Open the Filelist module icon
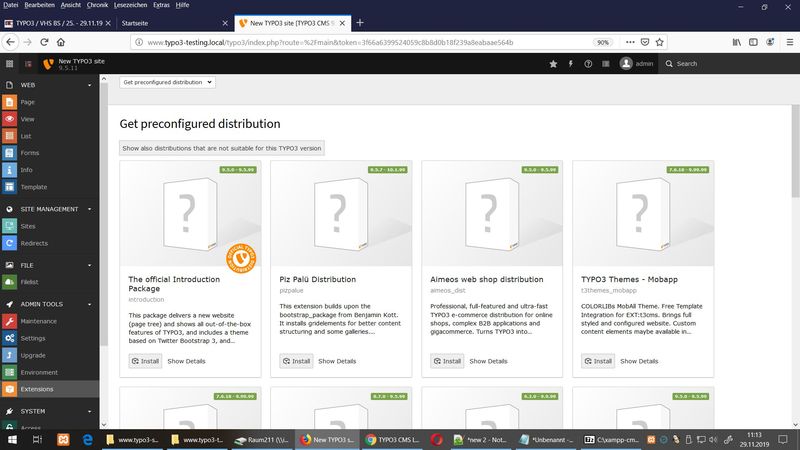 tap(9, 282)
